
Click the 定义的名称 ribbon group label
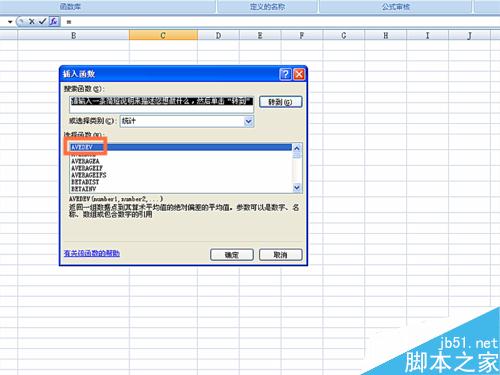tap(267, 7)
